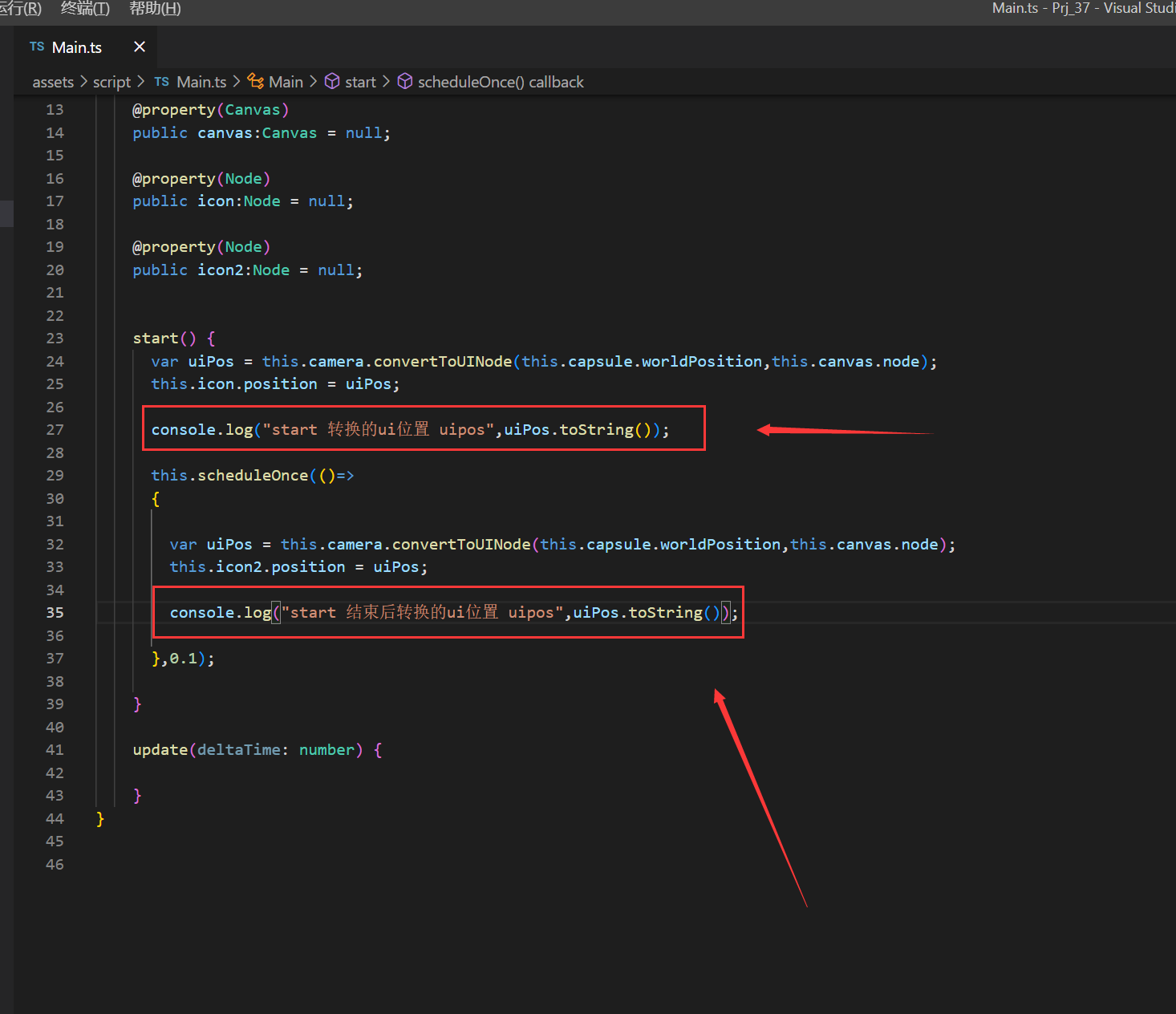Open the scheduleOnce() callback breadcrumb dropdown
This screenshot has height=1014, width=1176.
[x=501, y=82]
